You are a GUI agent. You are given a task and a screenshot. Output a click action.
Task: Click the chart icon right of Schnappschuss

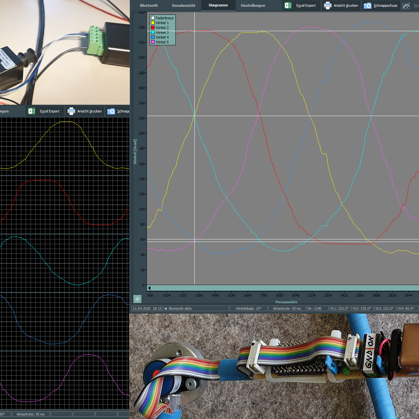406,5
